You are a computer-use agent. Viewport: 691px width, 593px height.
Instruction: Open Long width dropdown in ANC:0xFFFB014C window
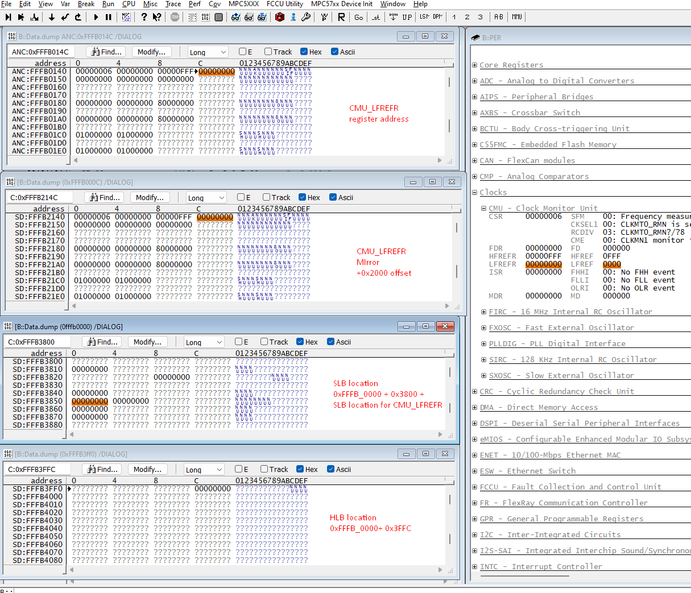click(208, 52)
